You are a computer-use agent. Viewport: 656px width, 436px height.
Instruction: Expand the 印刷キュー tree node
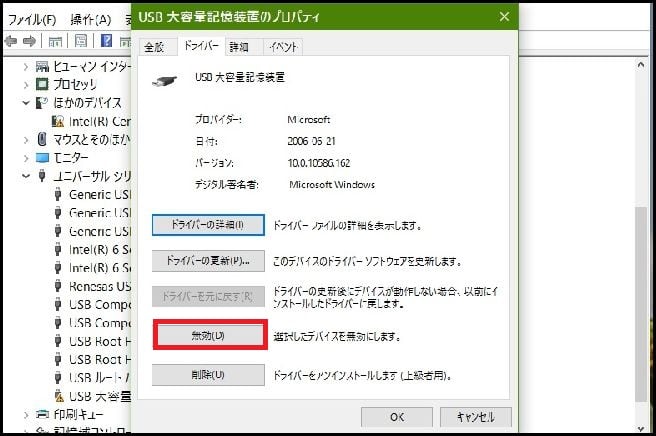26,415
